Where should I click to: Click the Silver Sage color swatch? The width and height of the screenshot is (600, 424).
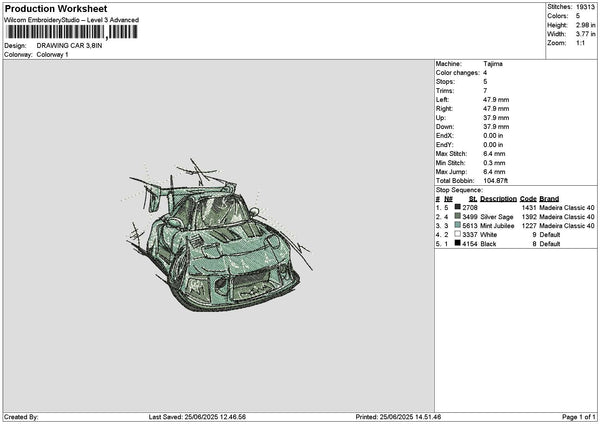(457, 216)
